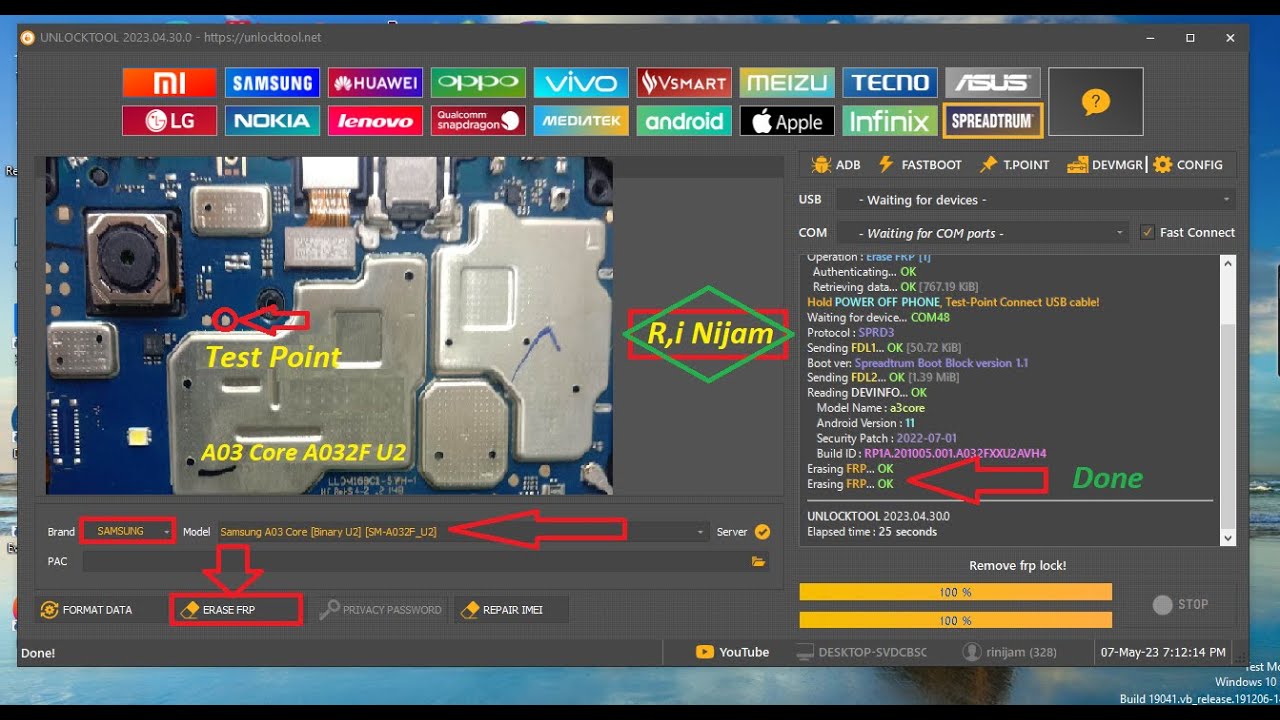Switch to the ADB tab
Viewport: 1280px width, 720px height.
(836, 165)
